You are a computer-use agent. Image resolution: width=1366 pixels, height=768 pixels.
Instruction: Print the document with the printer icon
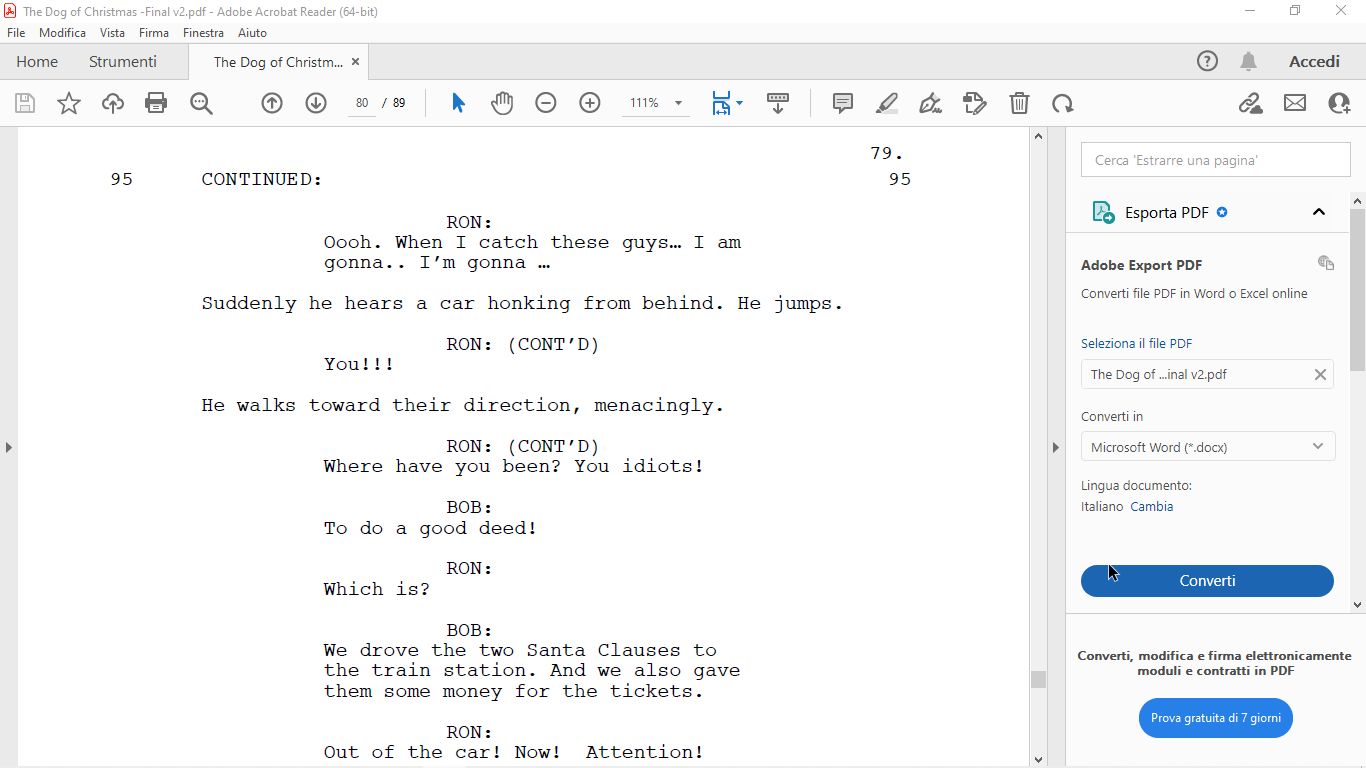[x=156, y=103]
